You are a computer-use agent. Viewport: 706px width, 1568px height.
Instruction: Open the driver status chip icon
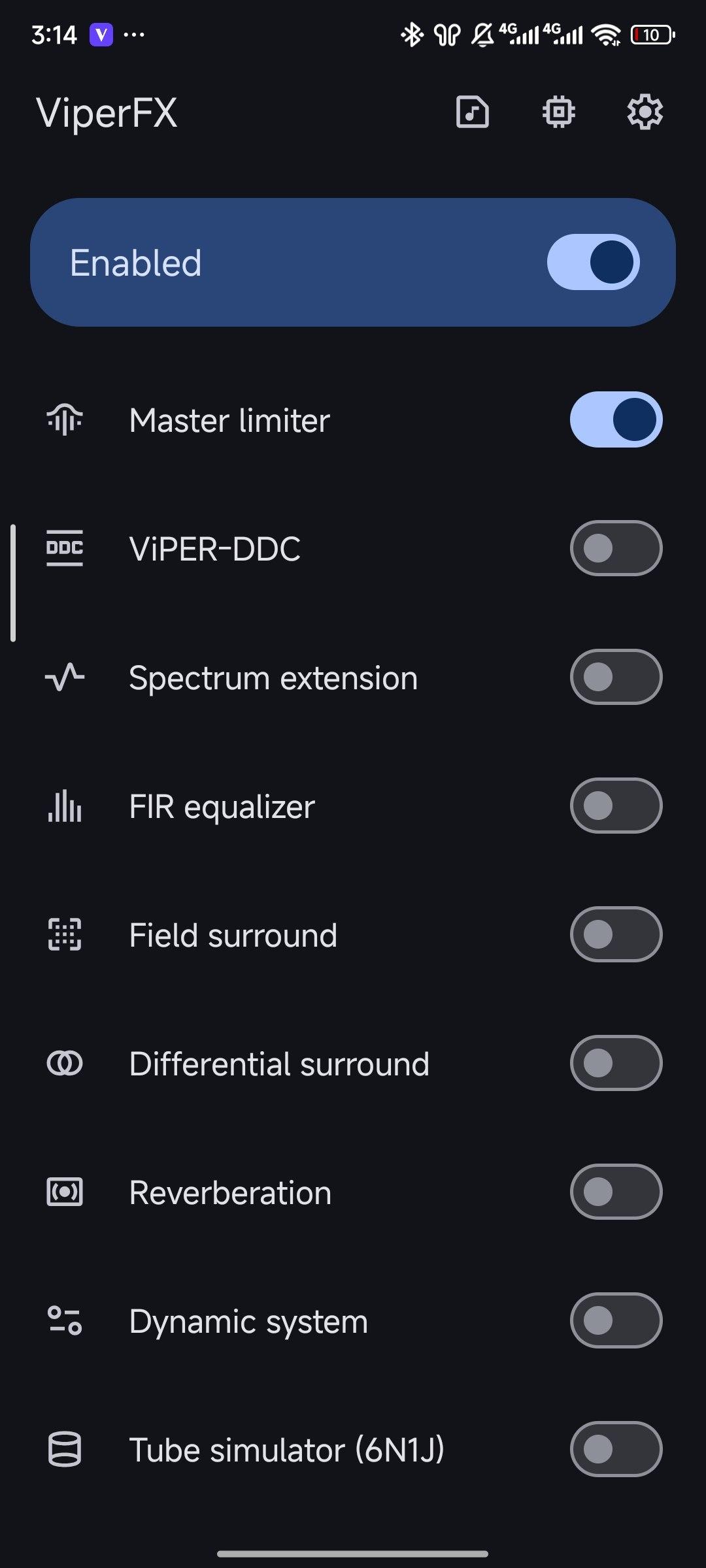(x=558, y=112)
